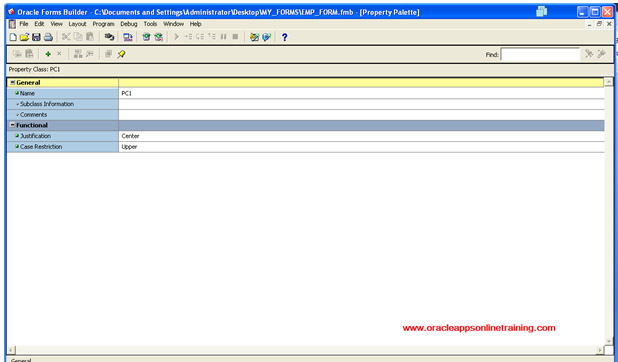Select the Subclass Information property row

[x=305, y=104]
